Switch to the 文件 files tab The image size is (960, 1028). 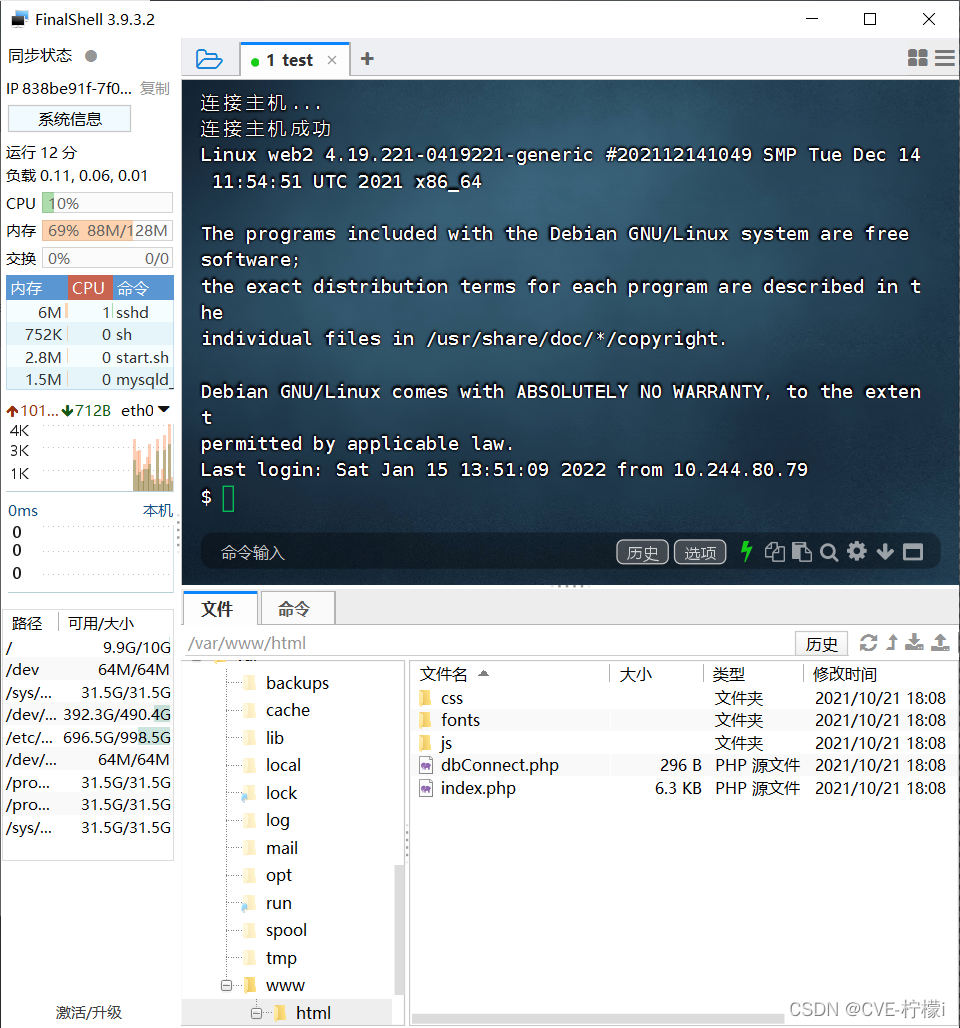[218, 608]
